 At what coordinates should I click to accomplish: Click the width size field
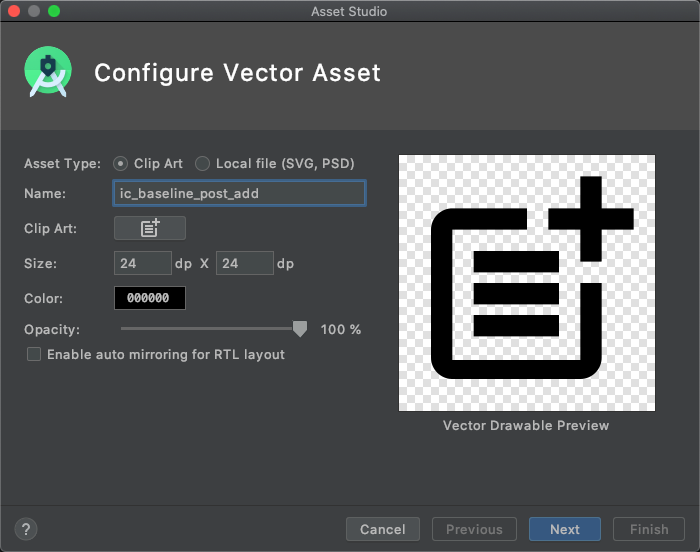pyautogui.click(x=143, y=263)
